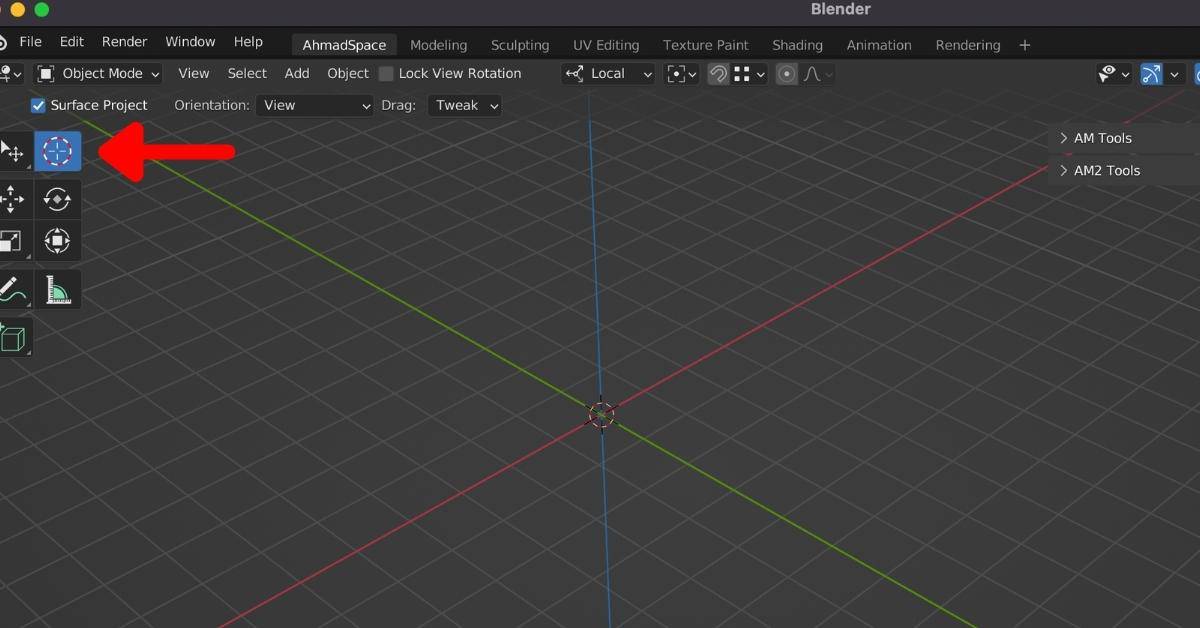Open the Object Mode selector
Image resolution: width=1200 pixels, height=628 pixels.
97,73
